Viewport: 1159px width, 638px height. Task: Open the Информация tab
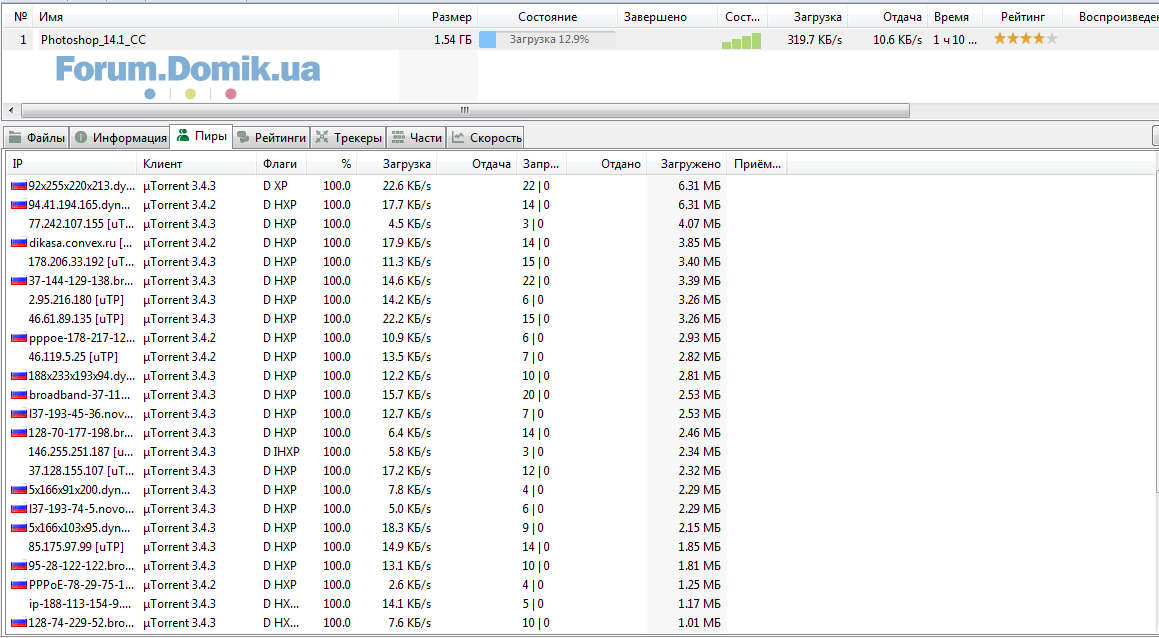(120, 138)
